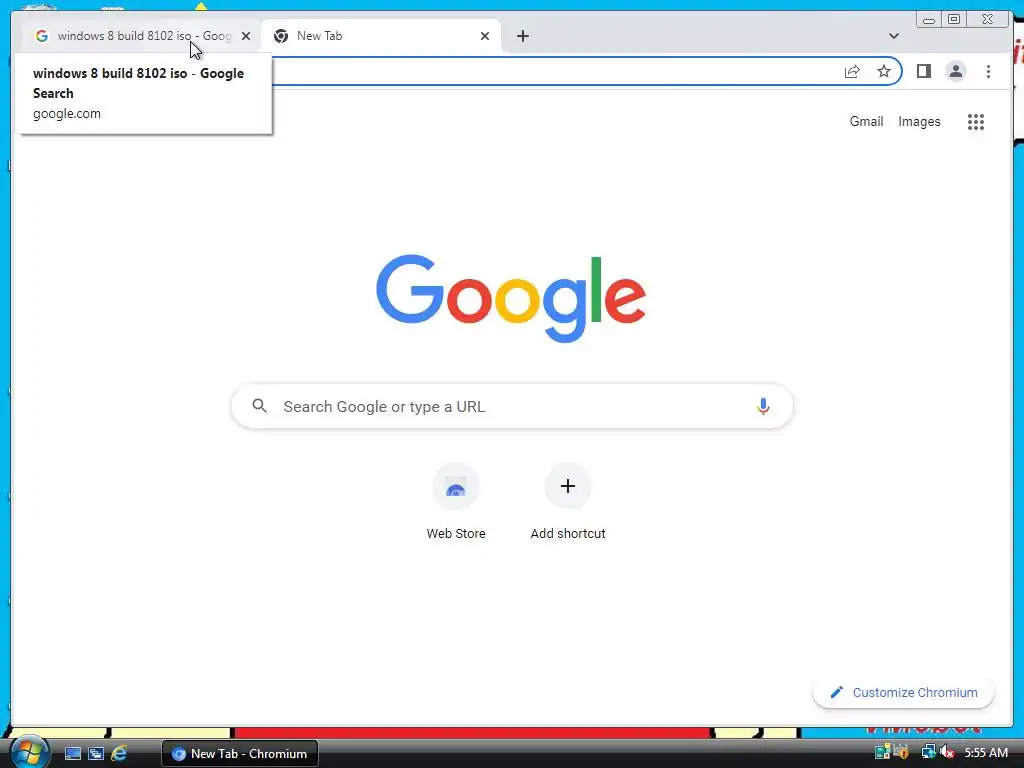
Task: Share this page using the share icon
Action: (852, 71)
